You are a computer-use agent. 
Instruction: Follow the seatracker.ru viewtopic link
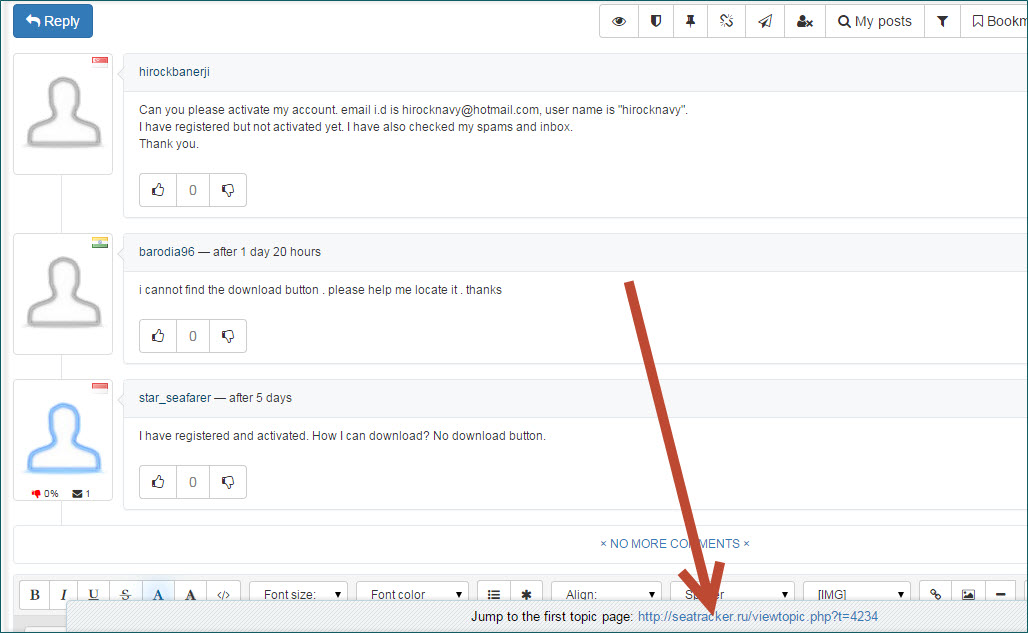click(x=757, y=616)
